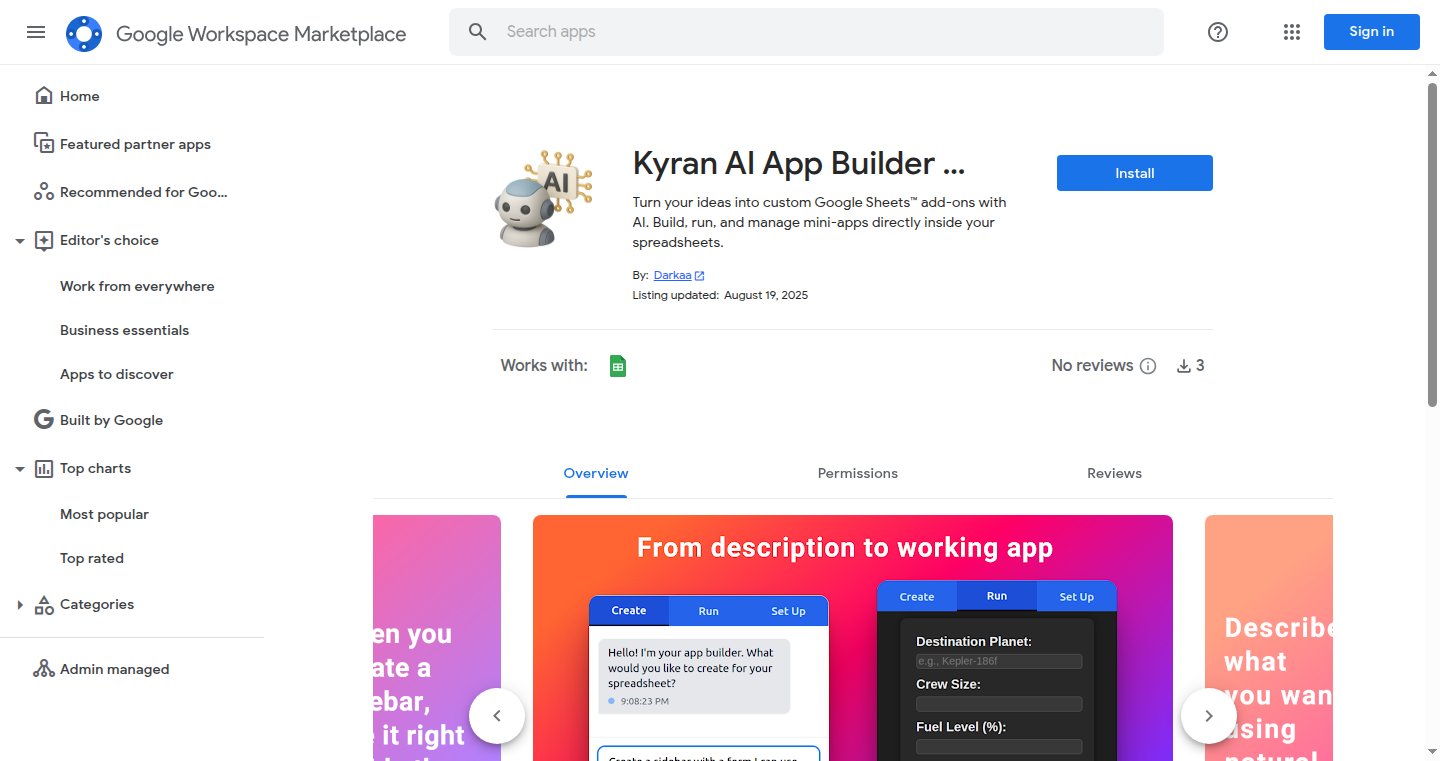
Task: Open the Google apps grid
Action: click(1292, 32)
